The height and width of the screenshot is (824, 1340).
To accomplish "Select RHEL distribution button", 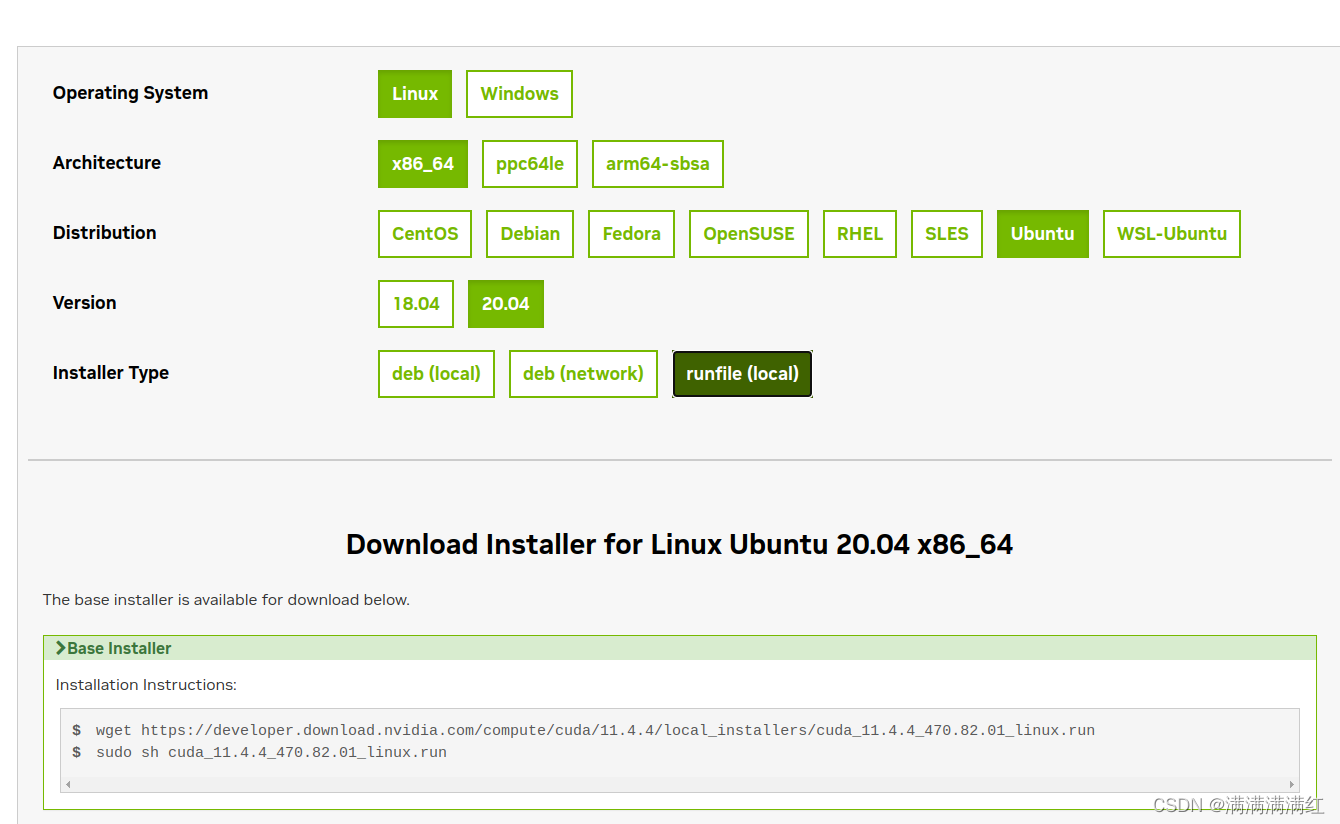I will (860, 234).
